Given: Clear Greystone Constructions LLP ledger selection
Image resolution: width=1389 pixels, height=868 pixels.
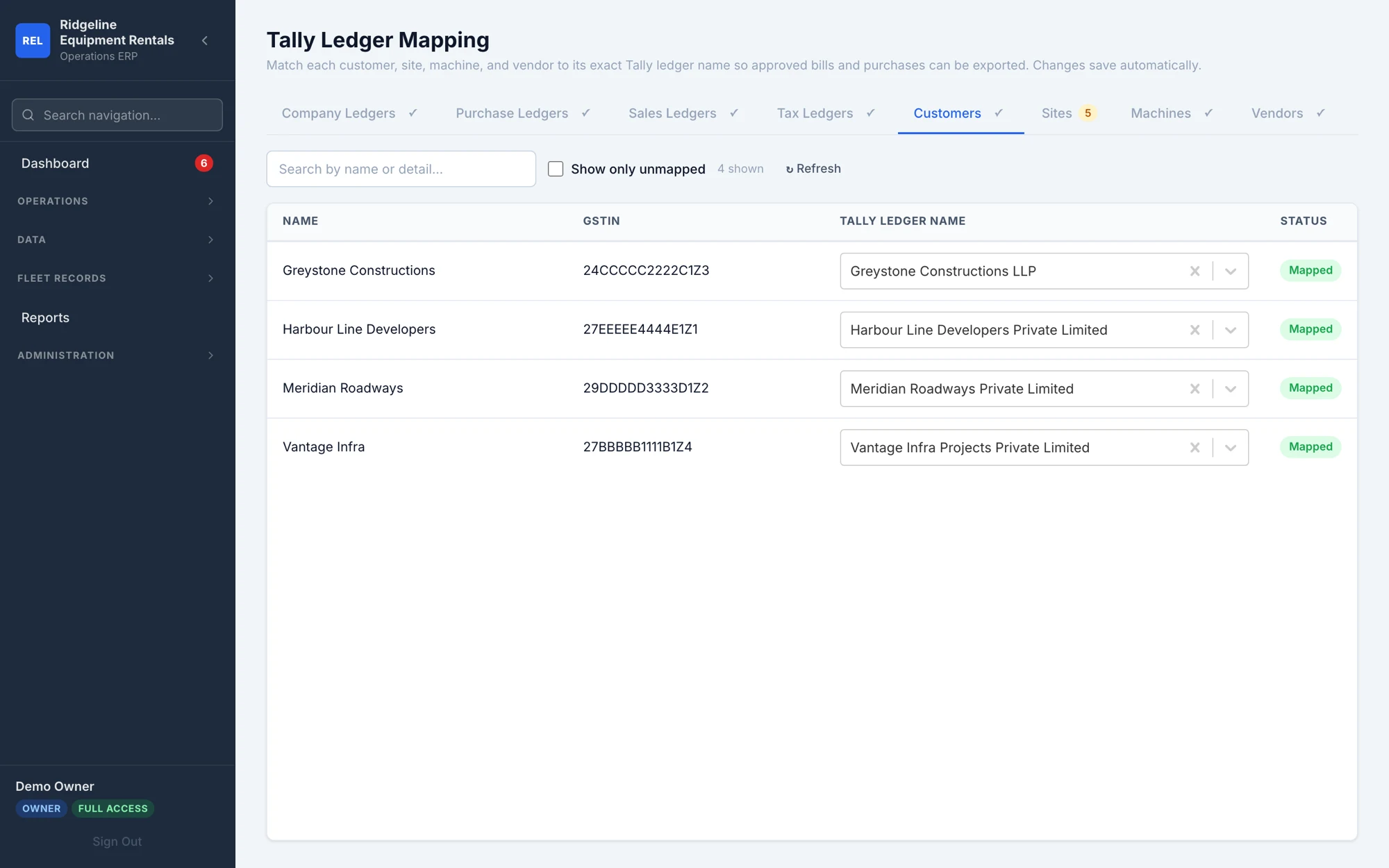Looking at the screenshot, I should [x=1195, y=271].
